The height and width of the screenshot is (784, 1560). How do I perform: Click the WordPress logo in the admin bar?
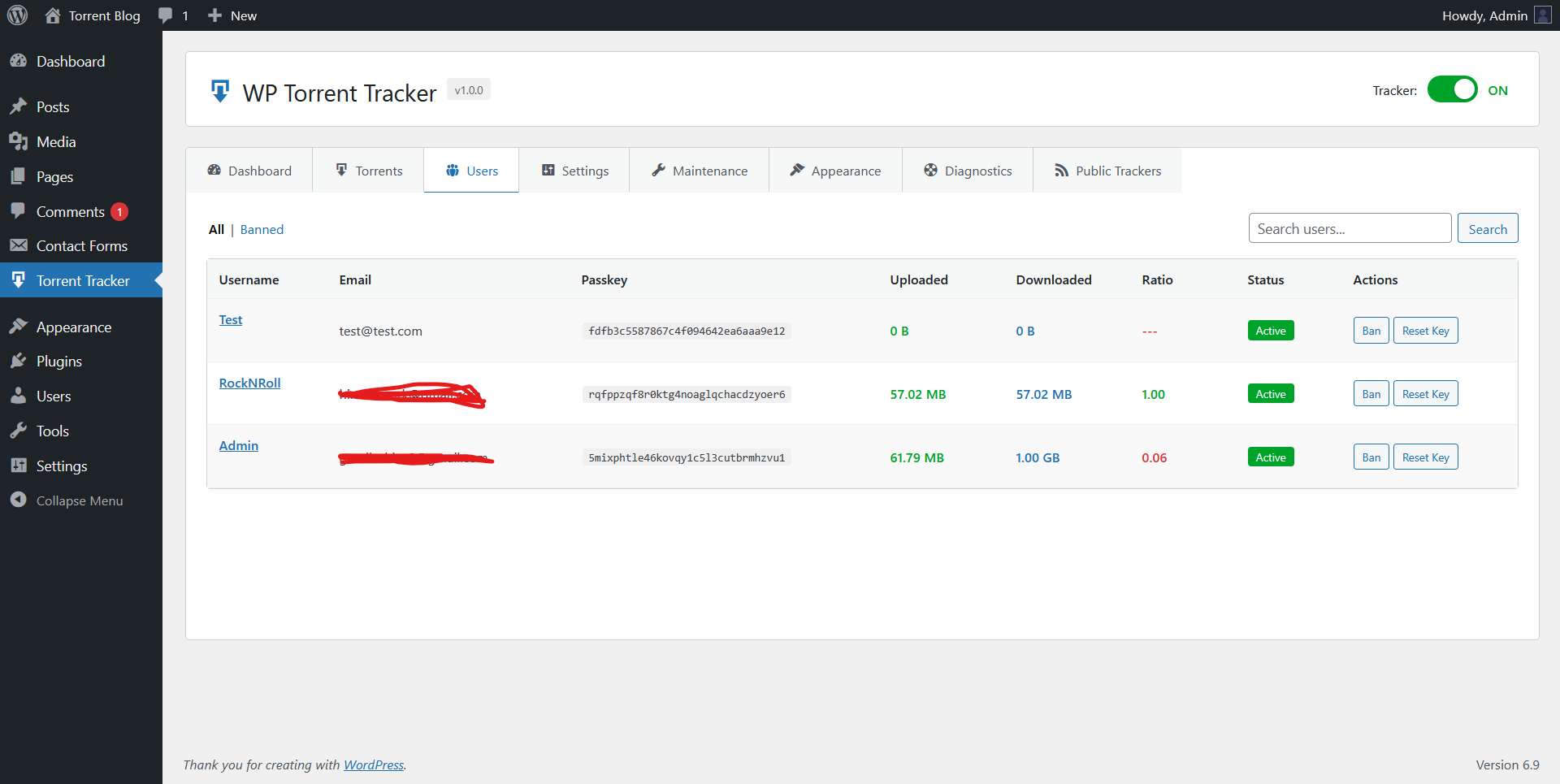pos(17,15)
